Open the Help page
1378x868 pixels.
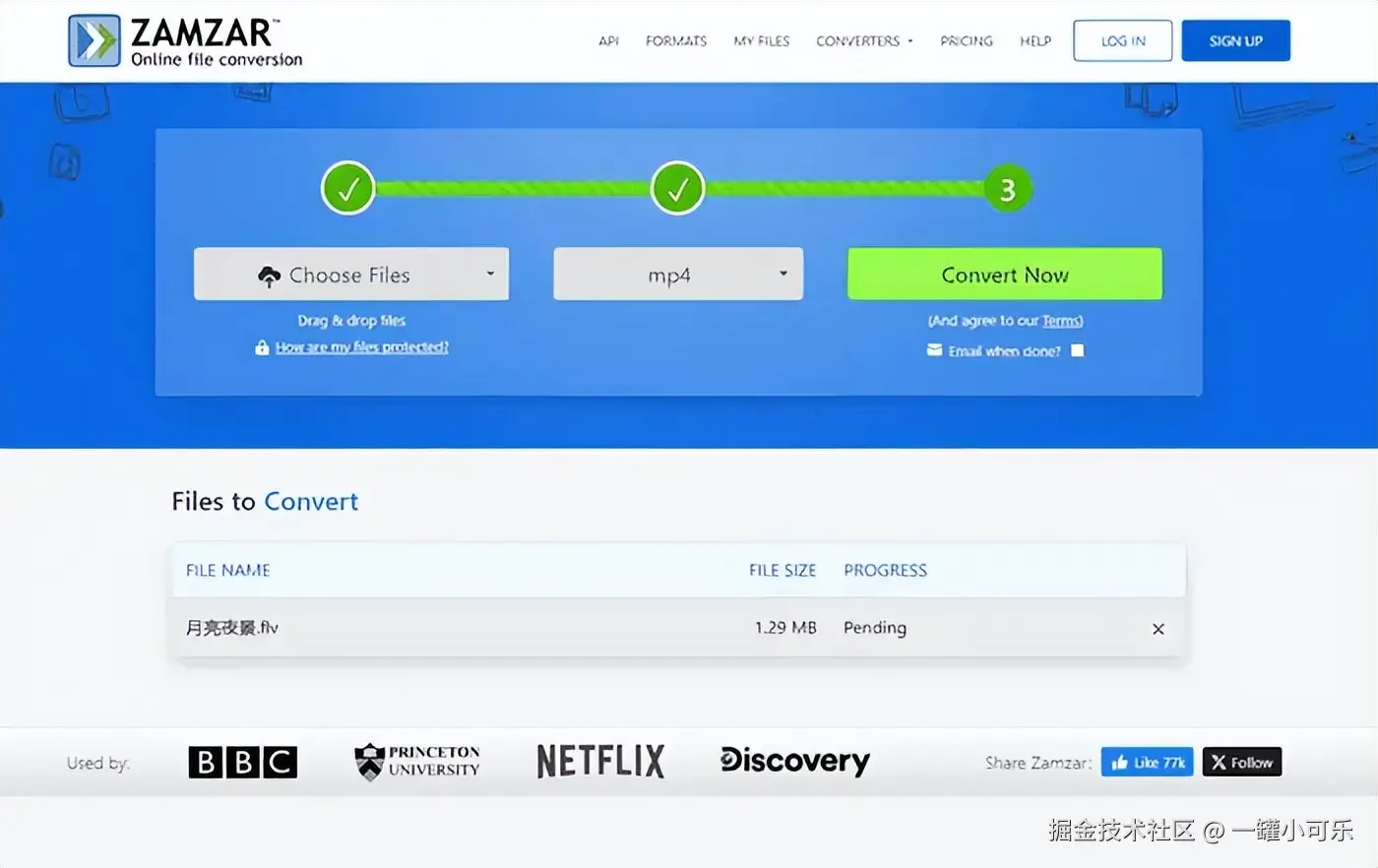click(x=1035, y=41)
